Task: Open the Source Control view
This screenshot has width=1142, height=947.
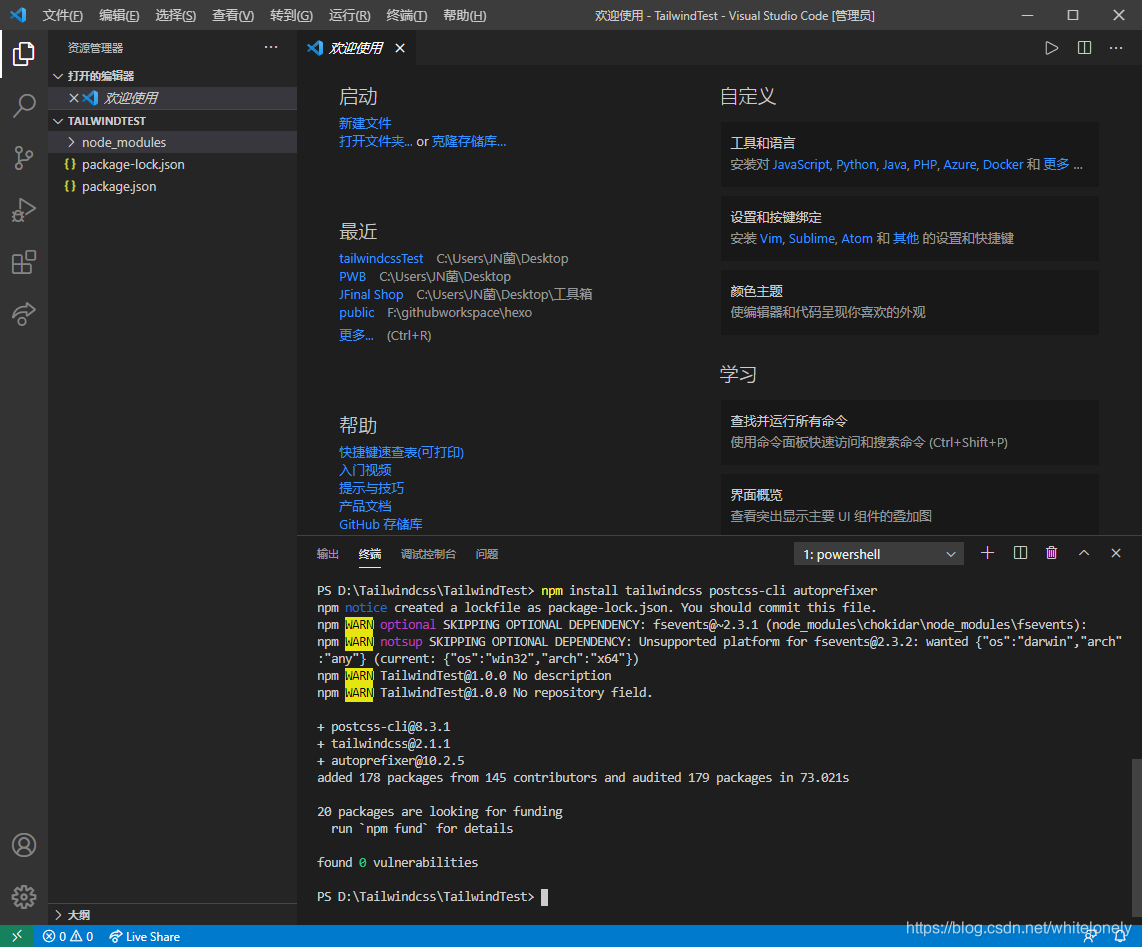Action: 23,157
